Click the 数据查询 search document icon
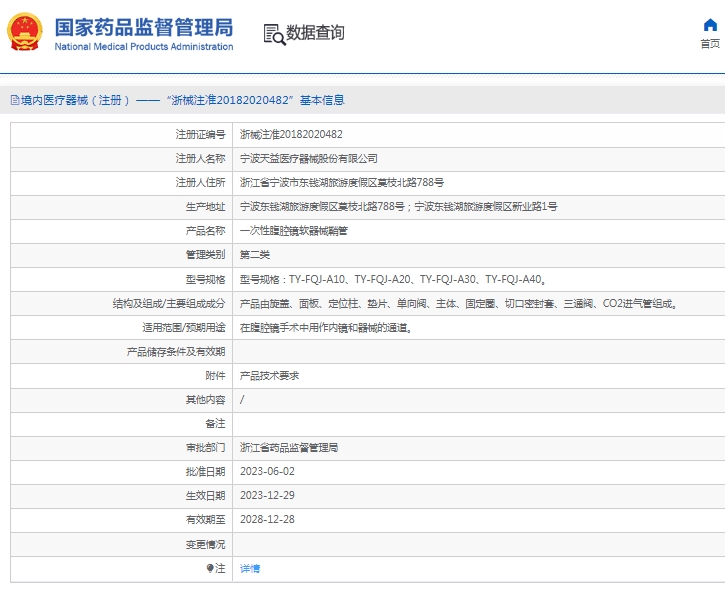This screenshot has height=590, width=725. (275, 35)
